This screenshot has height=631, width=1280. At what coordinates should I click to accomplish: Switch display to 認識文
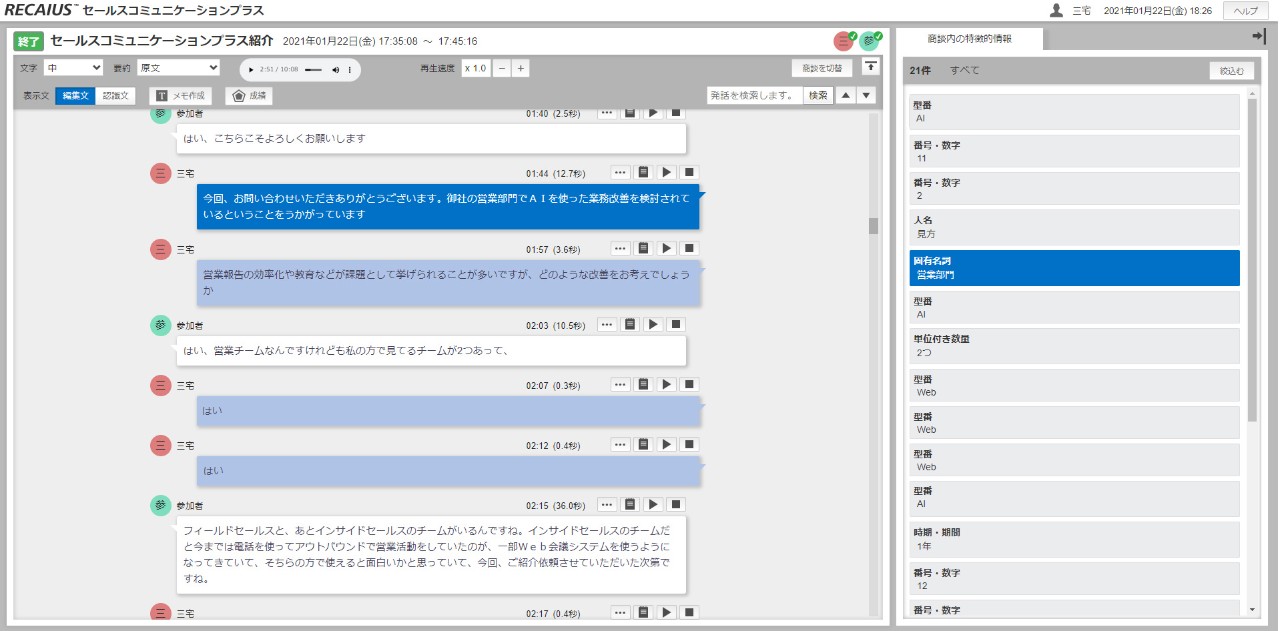tap(116, 96)
